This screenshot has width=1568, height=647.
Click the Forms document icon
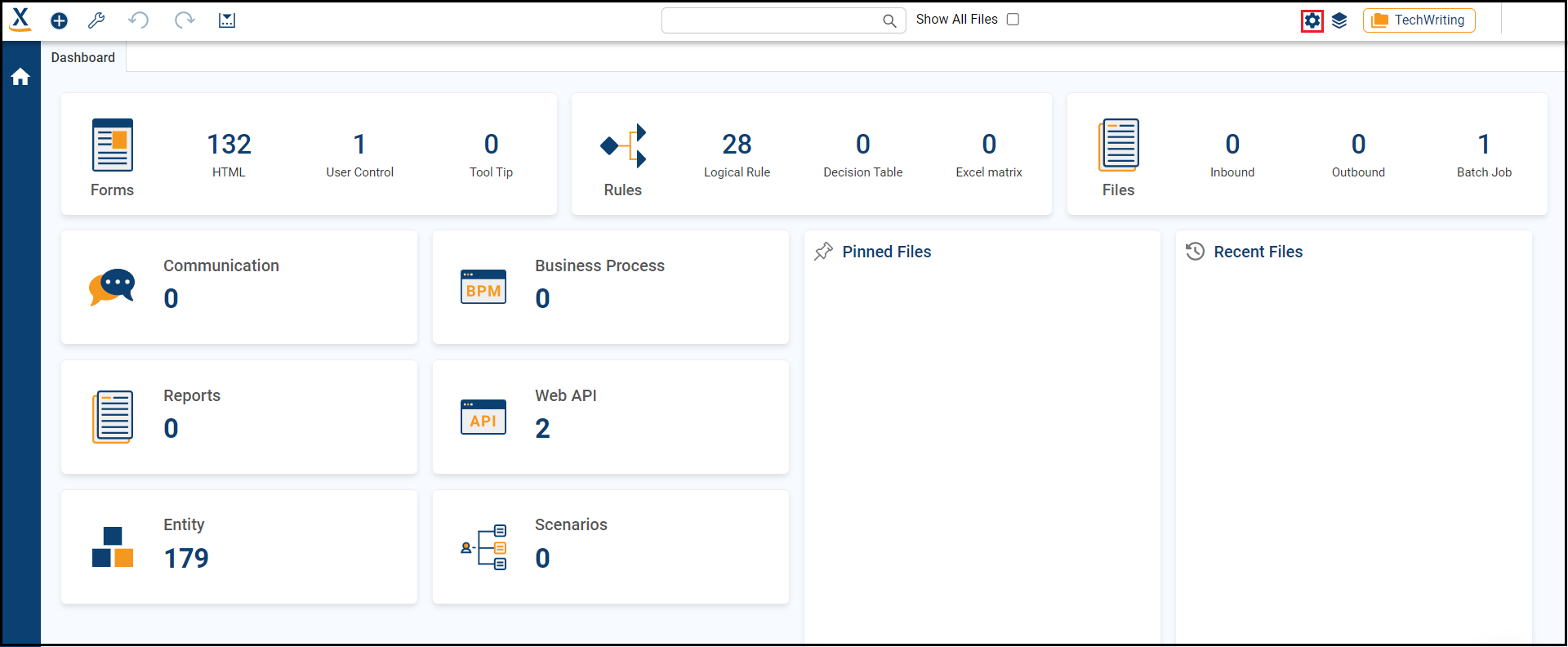click(113, 145)
